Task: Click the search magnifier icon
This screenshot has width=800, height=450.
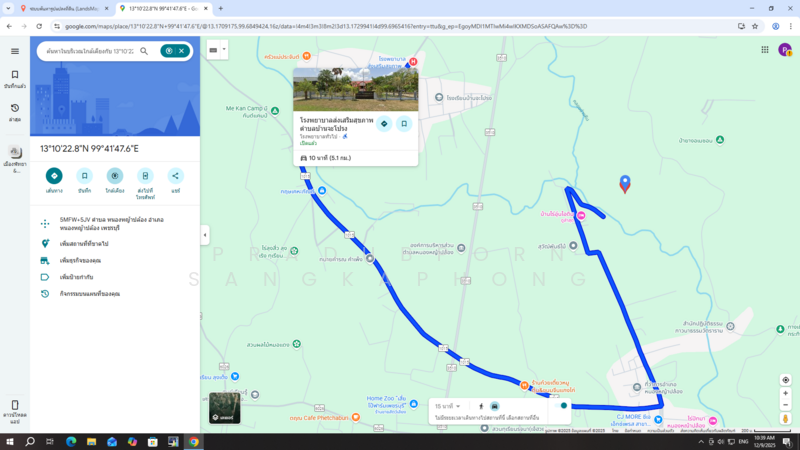Action: coord(144,51)
